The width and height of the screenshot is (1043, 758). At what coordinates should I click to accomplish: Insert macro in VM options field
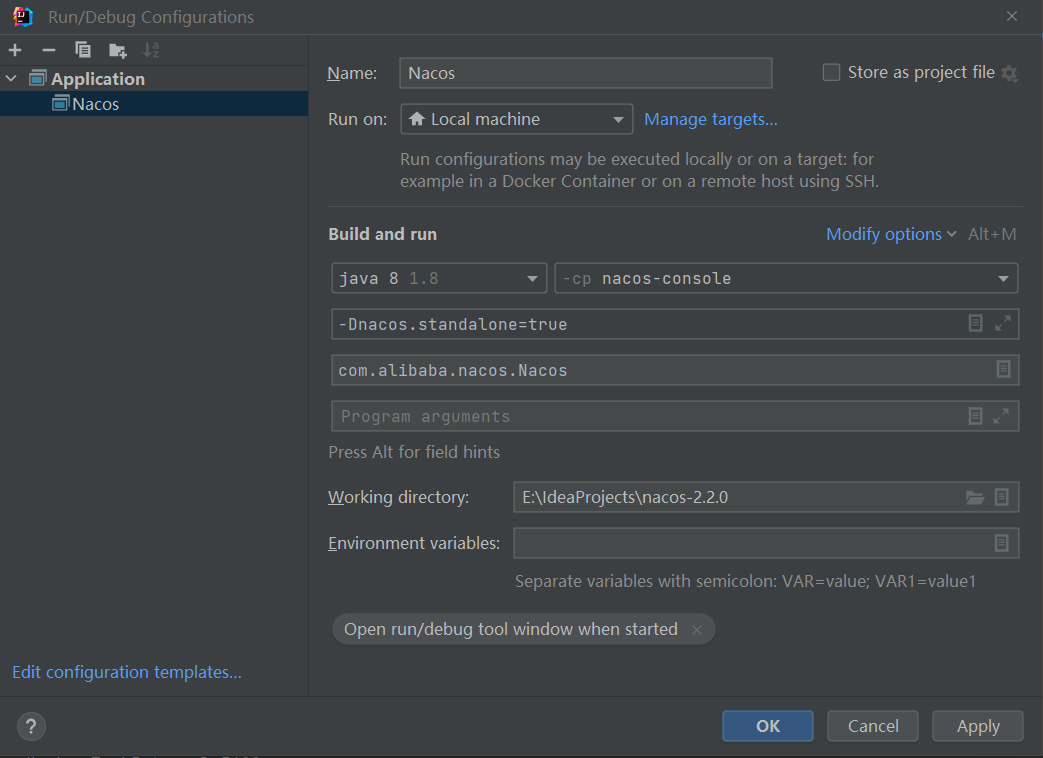tap(975, 323)
